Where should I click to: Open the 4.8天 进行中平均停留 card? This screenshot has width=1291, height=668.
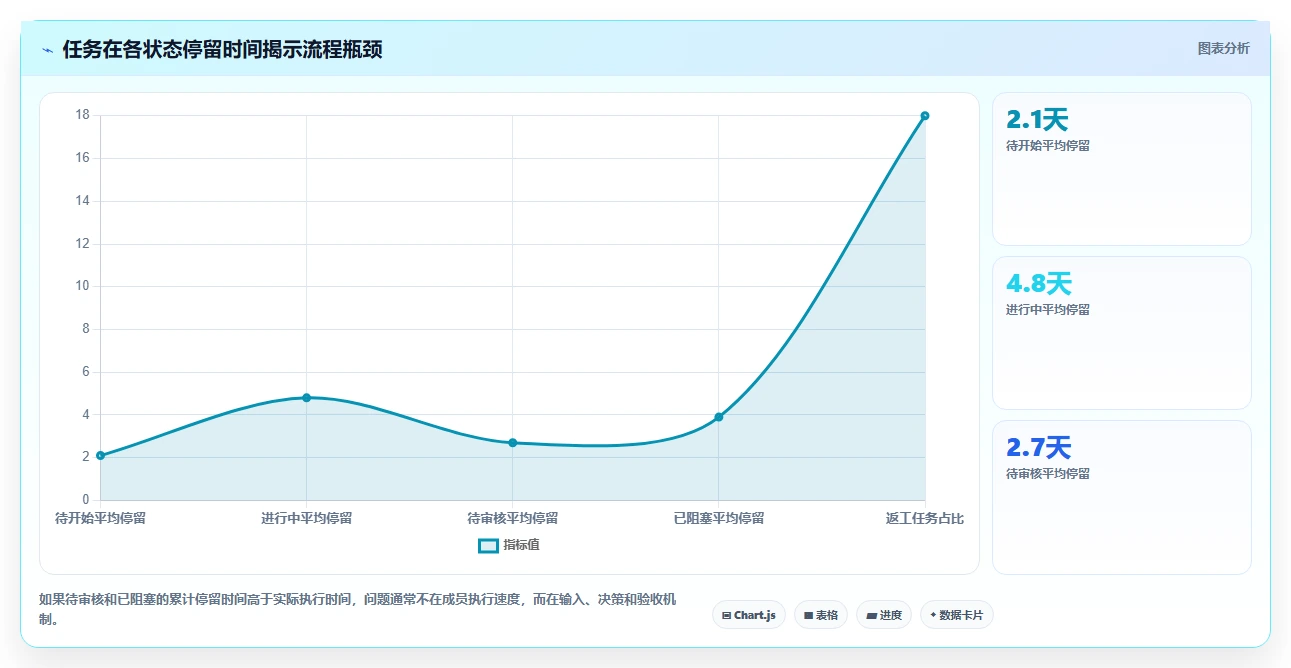[1121, 333]
